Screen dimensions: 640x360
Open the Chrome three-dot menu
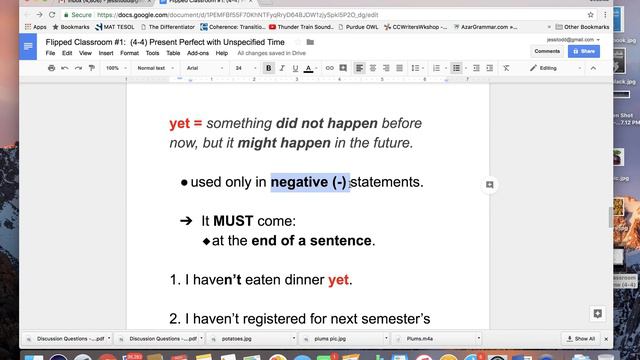click(x=605, y=15)
